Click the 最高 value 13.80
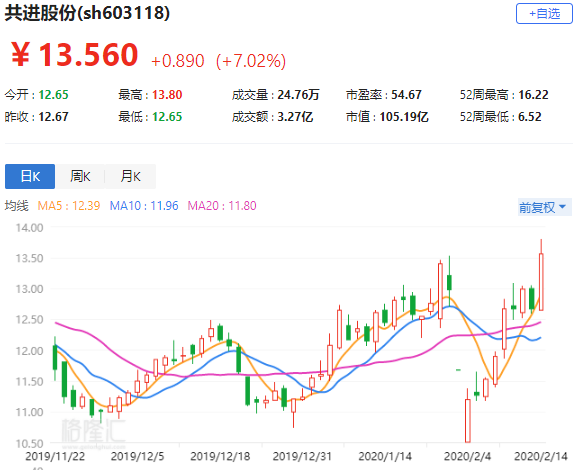578x470 pixels. point(167,95)
